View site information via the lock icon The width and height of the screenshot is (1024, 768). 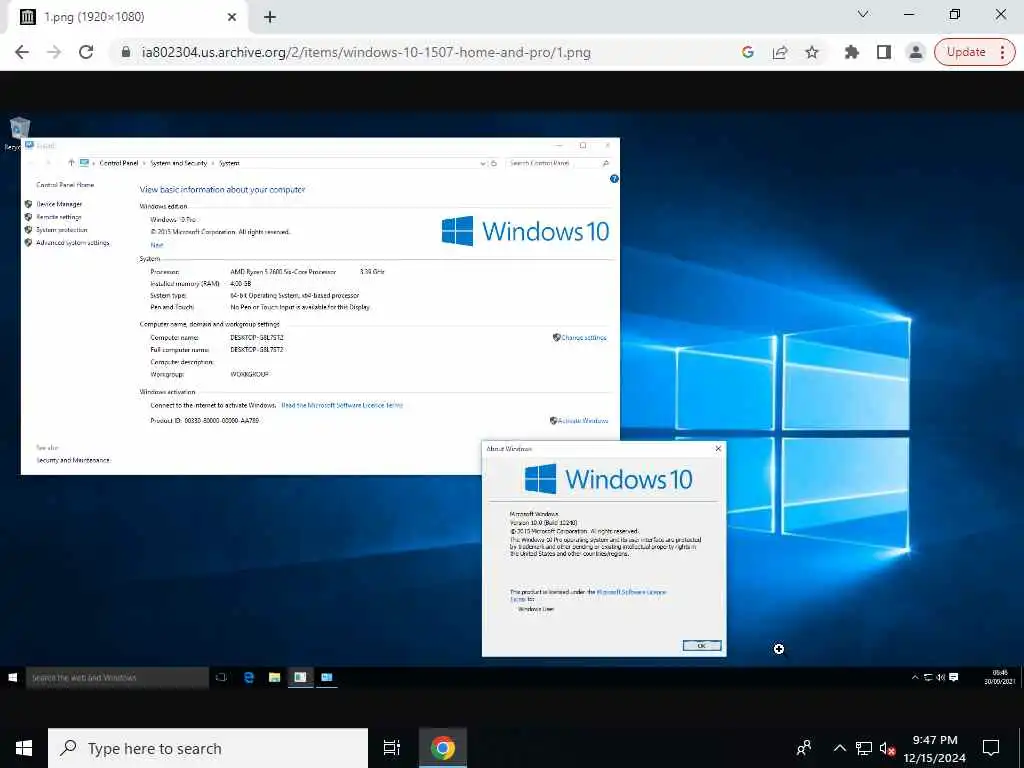126,52
